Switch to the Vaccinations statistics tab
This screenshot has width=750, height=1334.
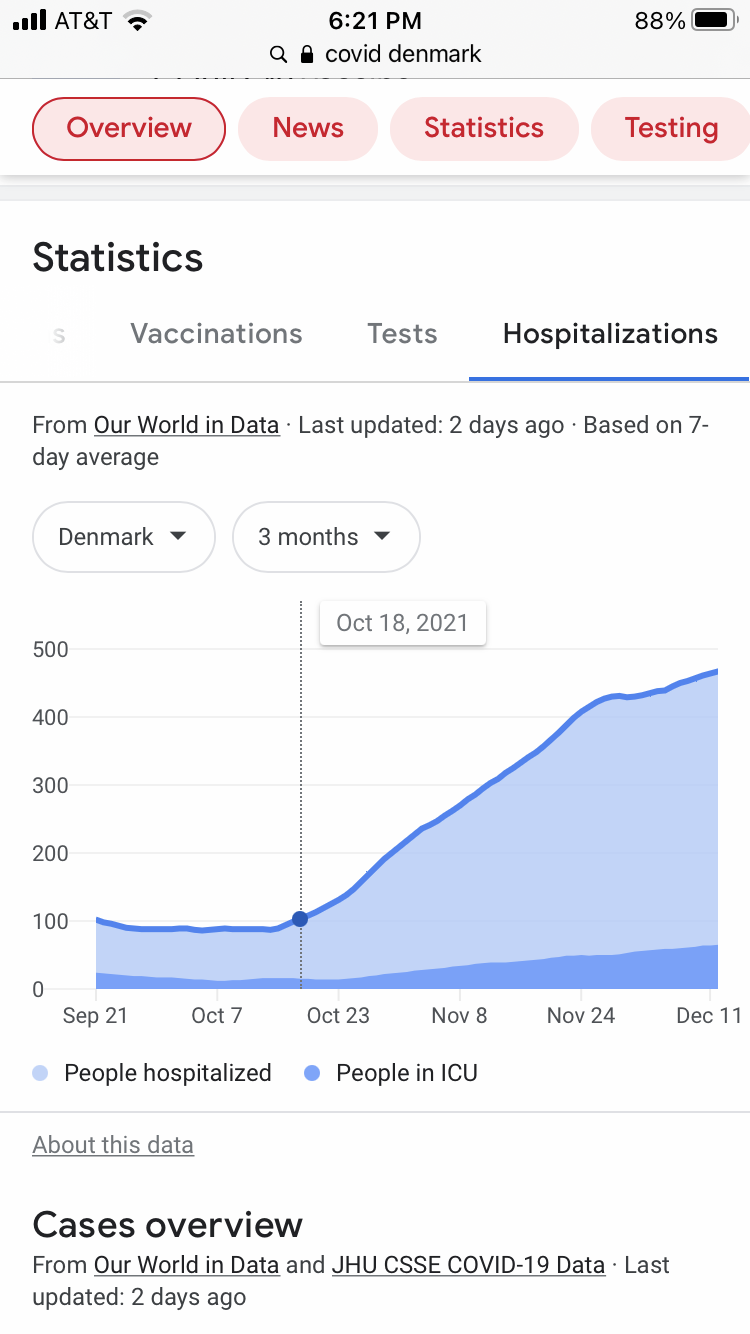point(216,334)
